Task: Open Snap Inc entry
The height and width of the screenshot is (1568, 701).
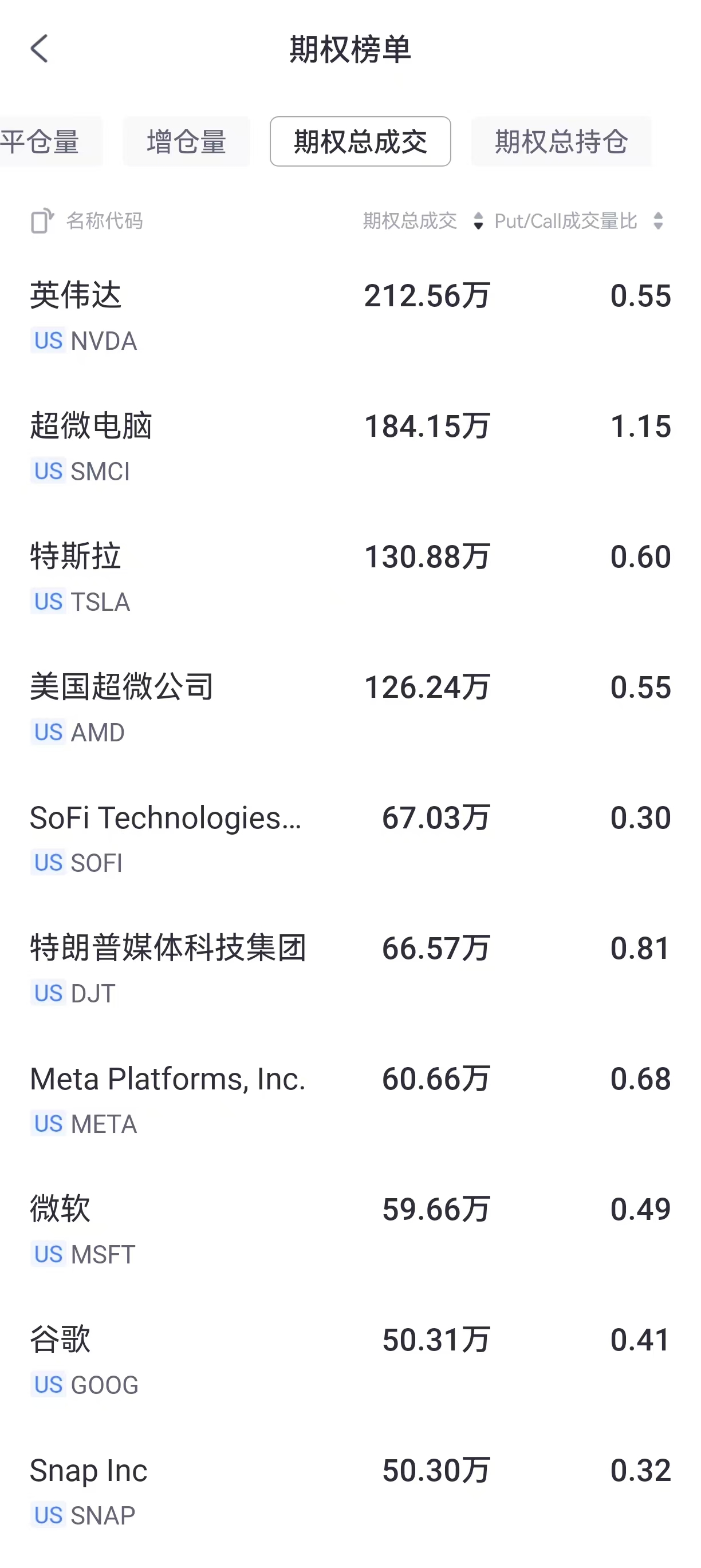Action: pyautogui.click(x=350, y=1491)
